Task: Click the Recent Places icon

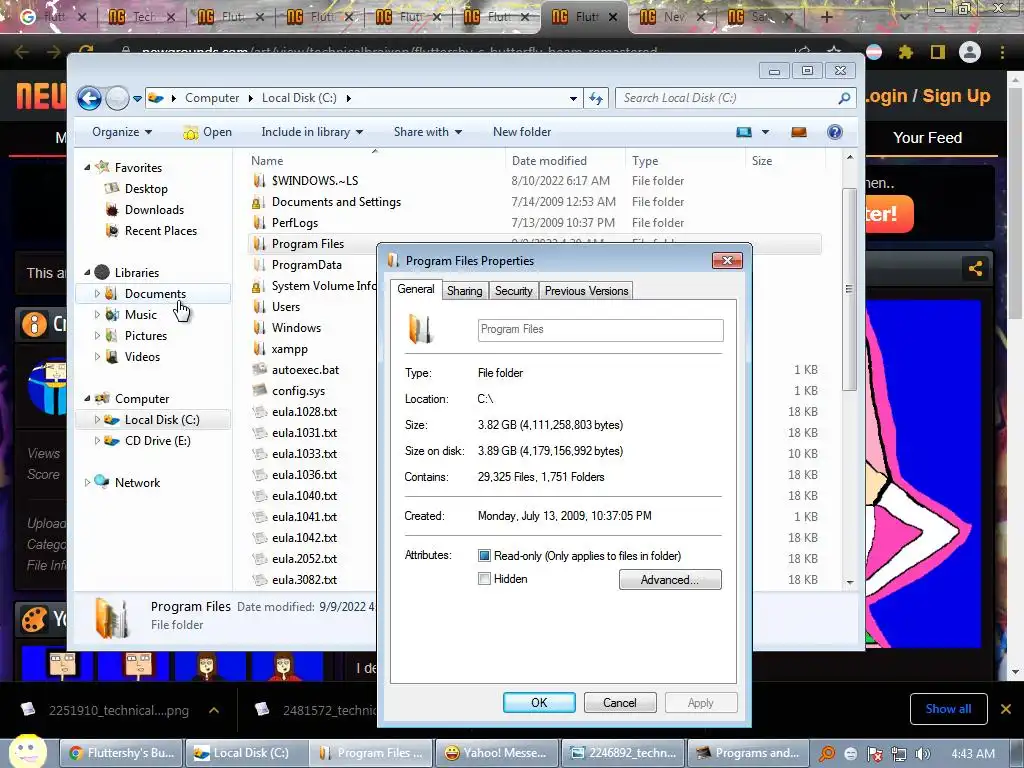Action: (x=112, y=231)
